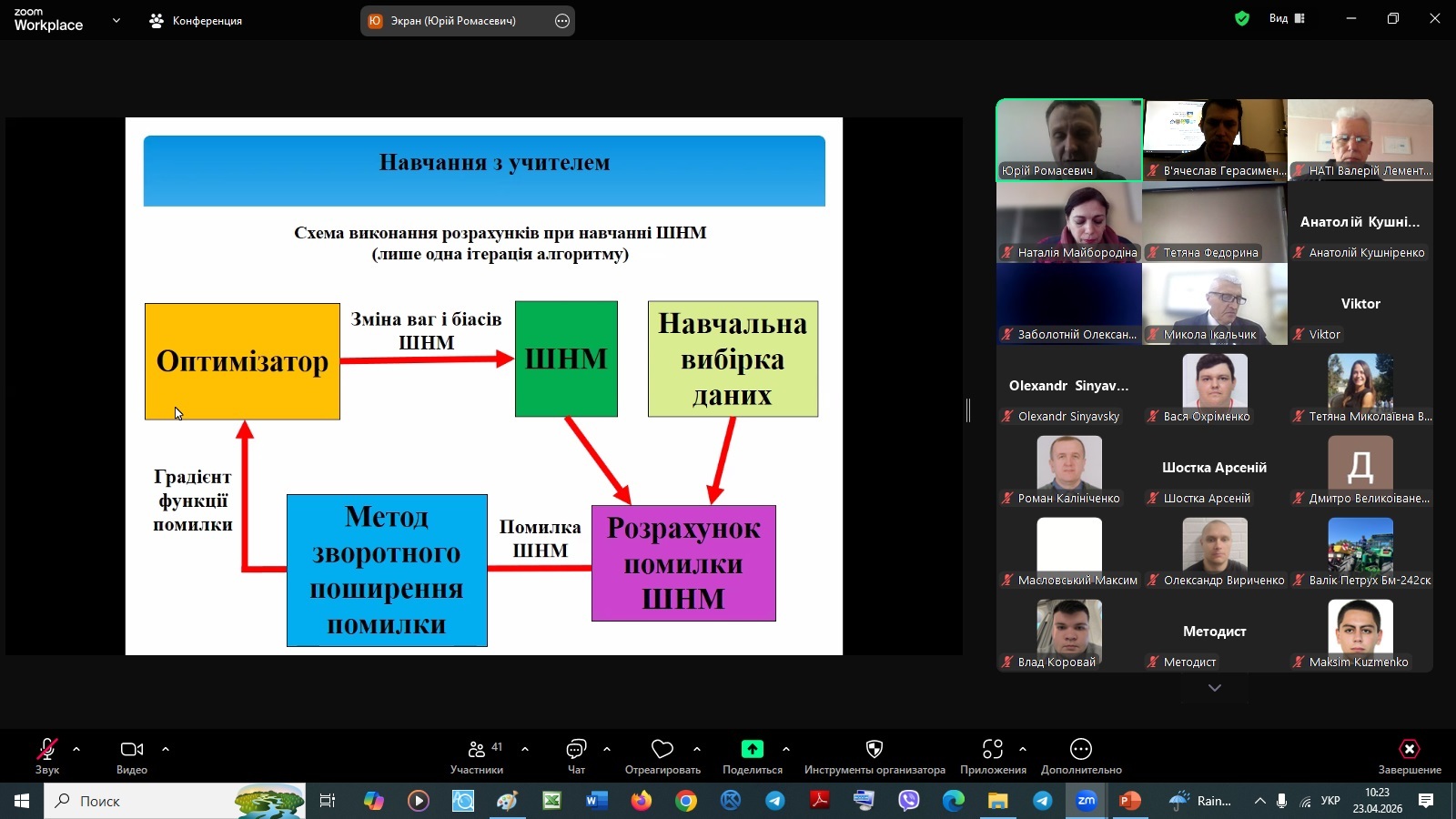
Task: Expand video options arrow next to Видео
Action: click(x=166, y=749)
